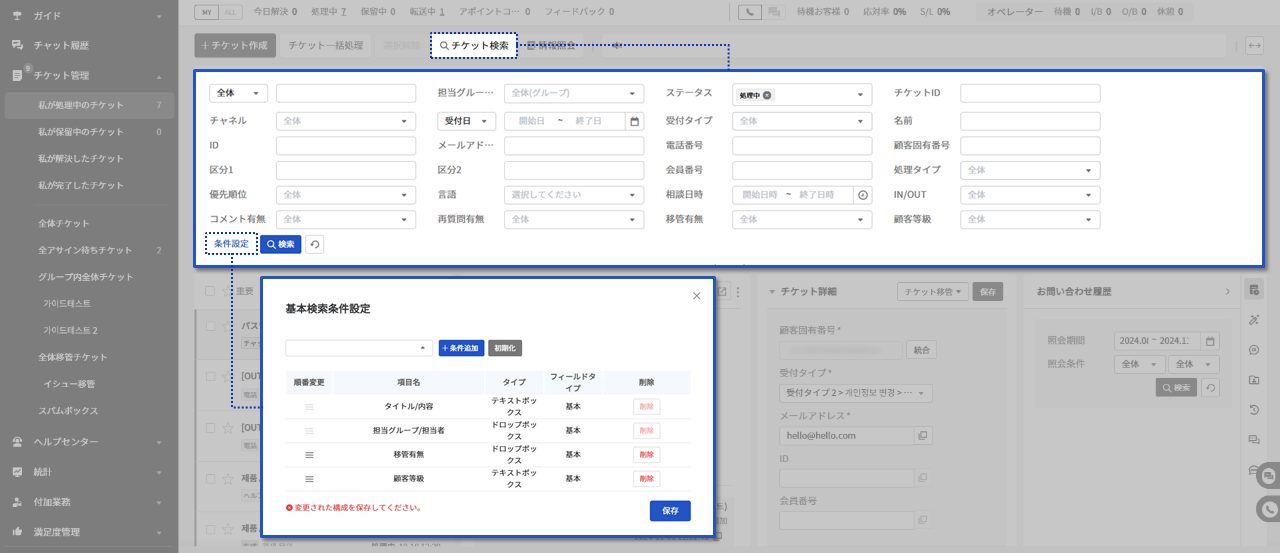Click the clock icon in 相談日時 field

[862, 195]
